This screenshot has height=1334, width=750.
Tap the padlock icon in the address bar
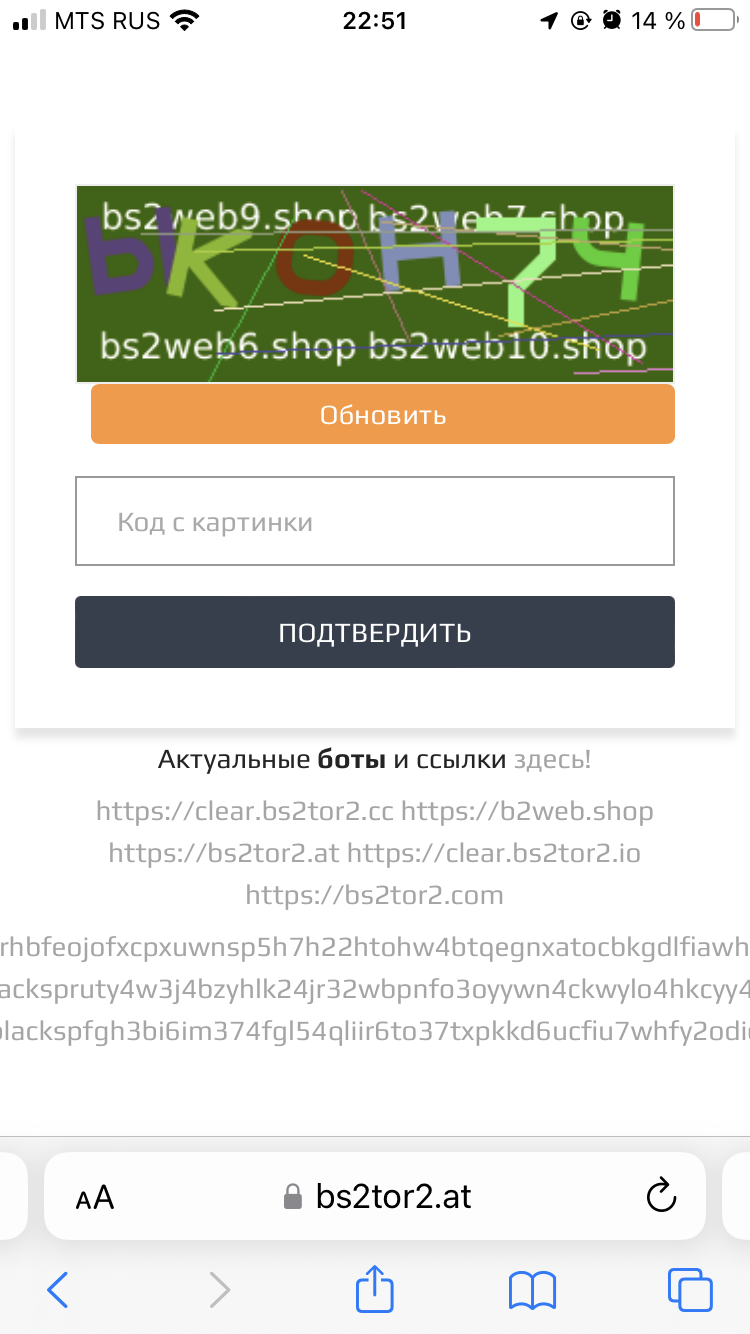293,1196
